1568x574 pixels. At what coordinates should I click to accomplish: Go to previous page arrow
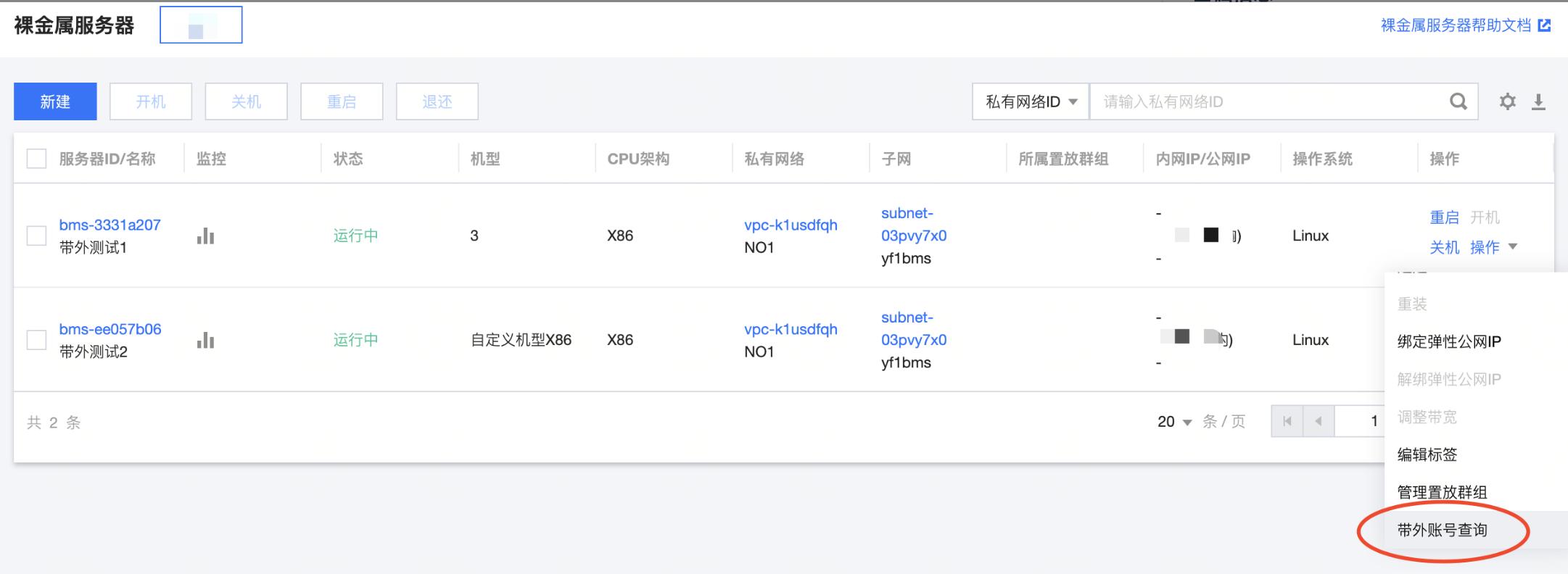pyautogui.click(x=1319, y=421)
